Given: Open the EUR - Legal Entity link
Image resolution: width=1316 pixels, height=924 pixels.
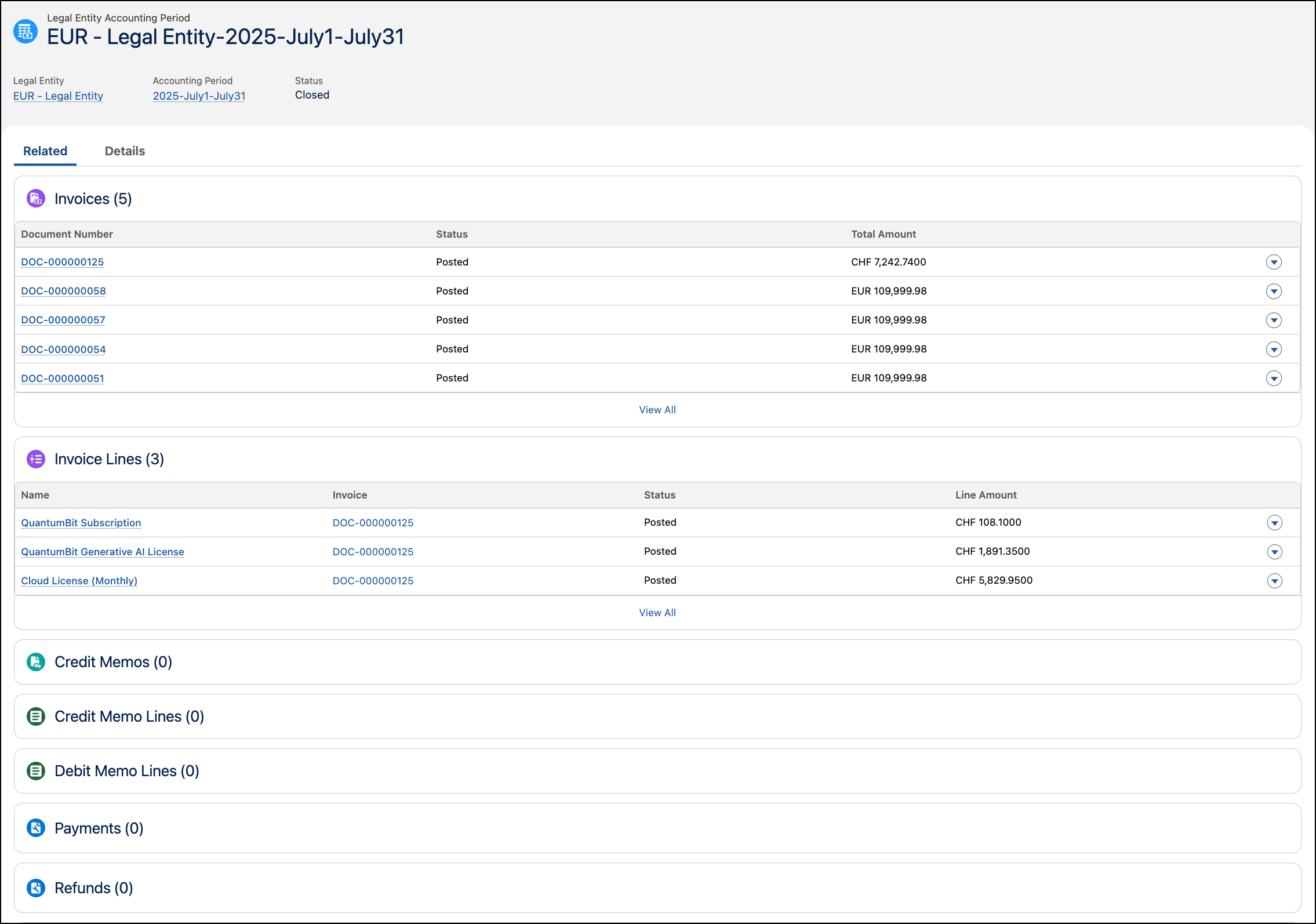Looking at the screenshot, I should click(x=58, y=96).
